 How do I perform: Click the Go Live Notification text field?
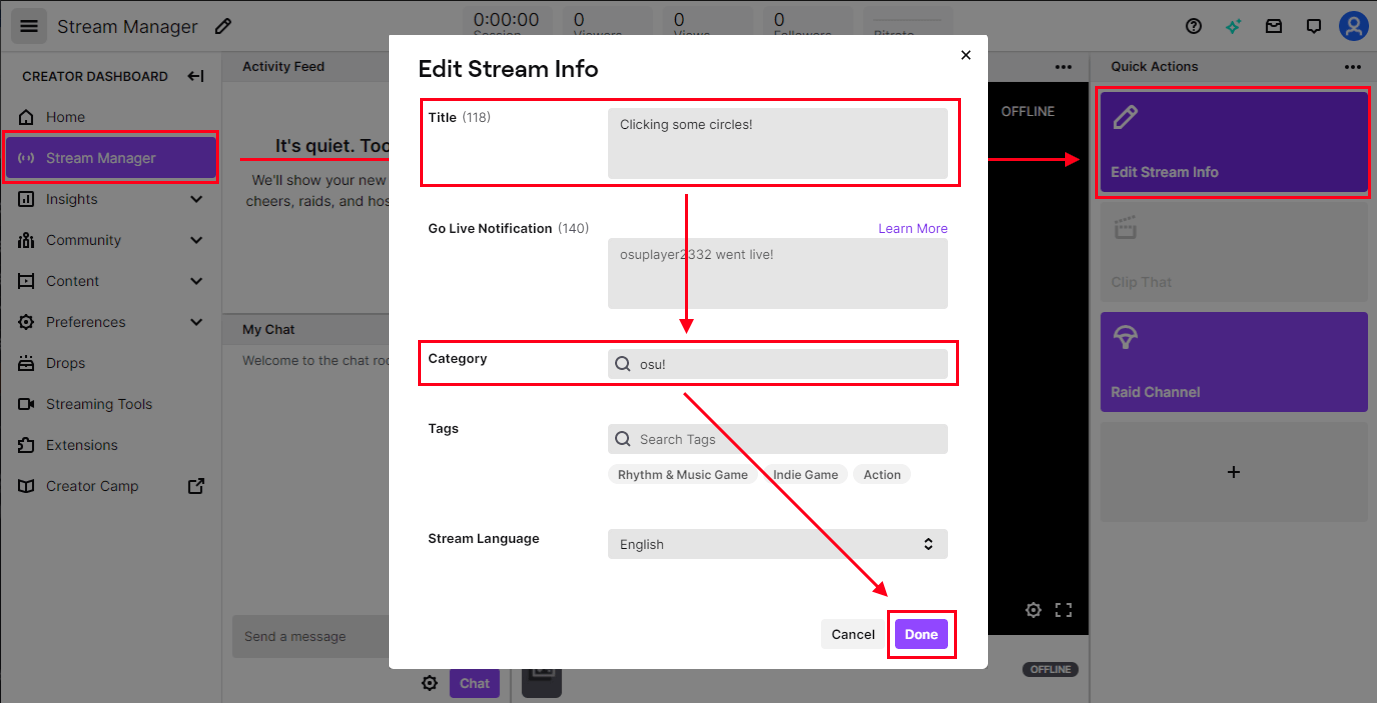(x=778, y=273)
